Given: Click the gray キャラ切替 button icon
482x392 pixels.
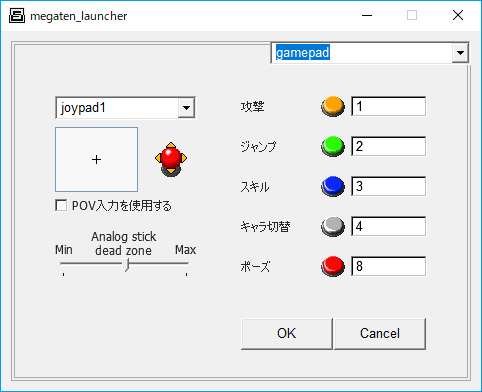Looking at the screenshot, I should click(x=333, y=227).
